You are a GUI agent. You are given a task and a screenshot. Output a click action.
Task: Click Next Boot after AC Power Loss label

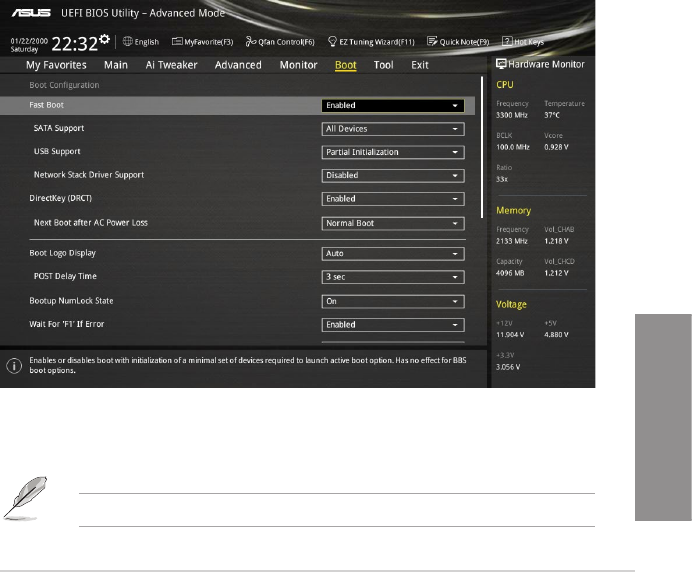[x=90, y=223]
